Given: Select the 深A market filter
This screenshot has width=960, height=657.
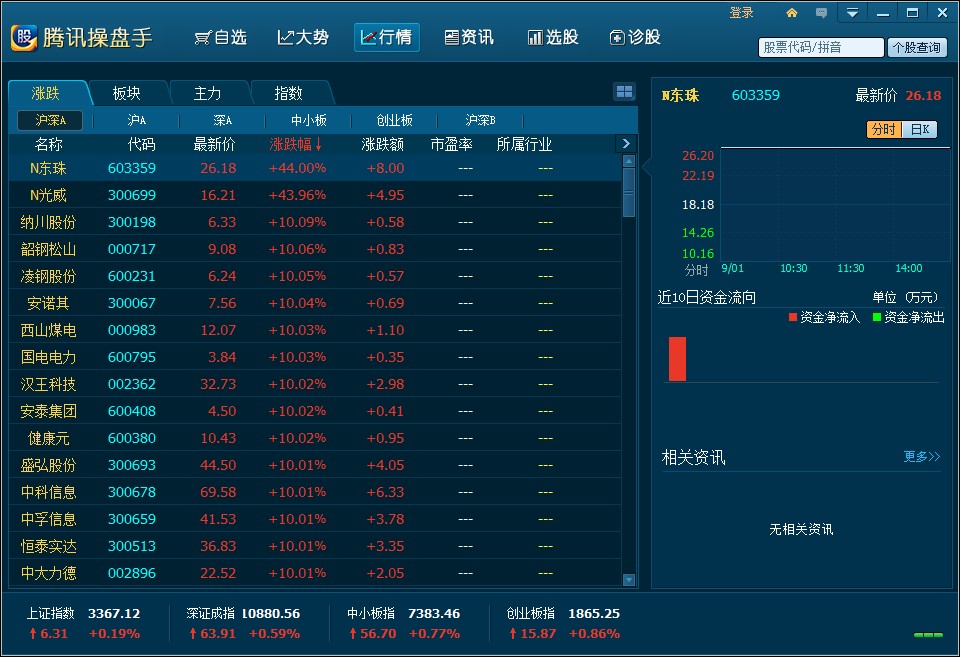Looking at the screenshot, I should click(222, 120).
